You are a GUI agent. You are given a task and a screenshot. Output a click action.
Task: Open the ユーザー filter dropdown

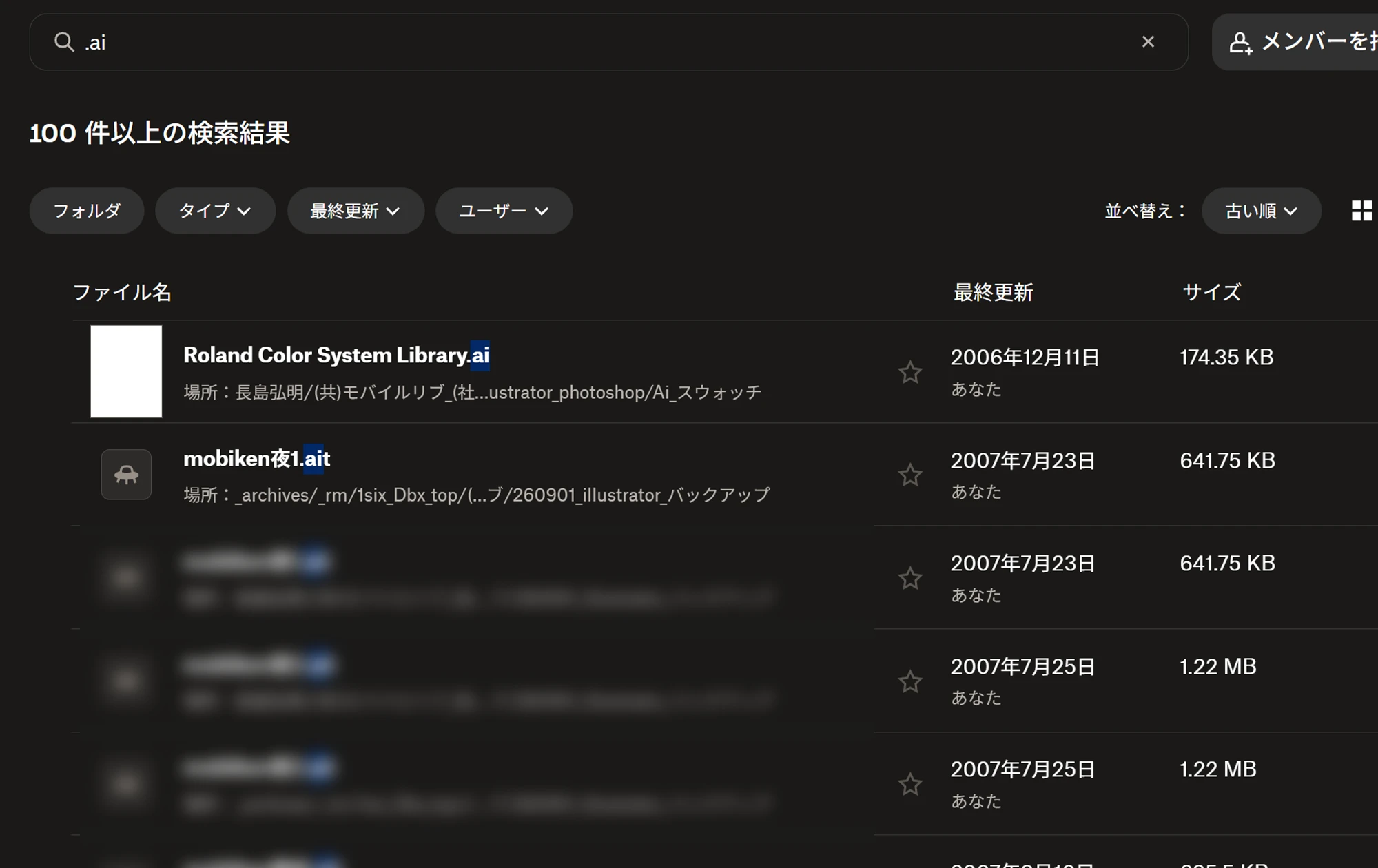coord(504,211)
